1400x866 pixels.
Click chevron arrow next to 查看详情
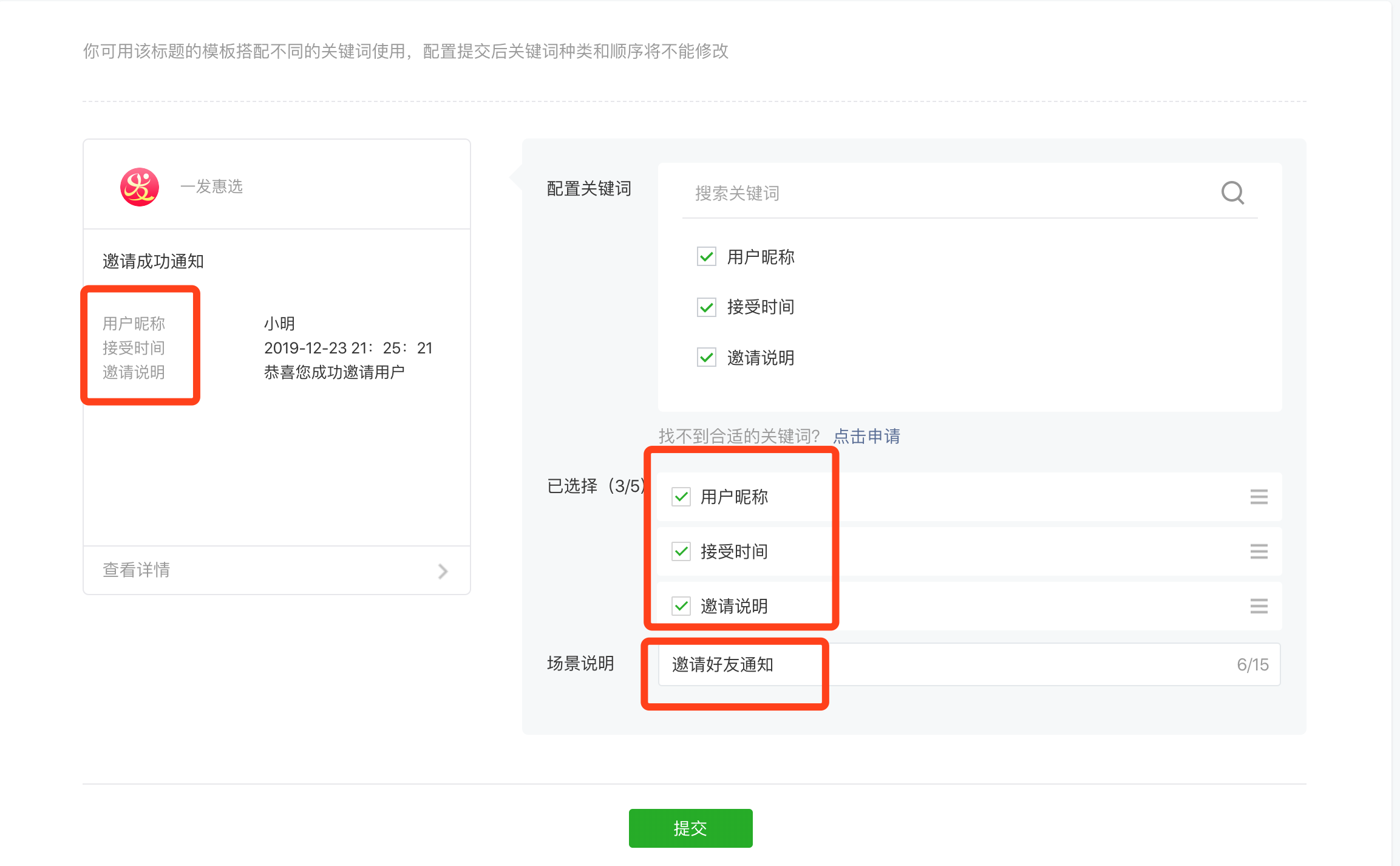pyautogui.click(x=443, y=571)
